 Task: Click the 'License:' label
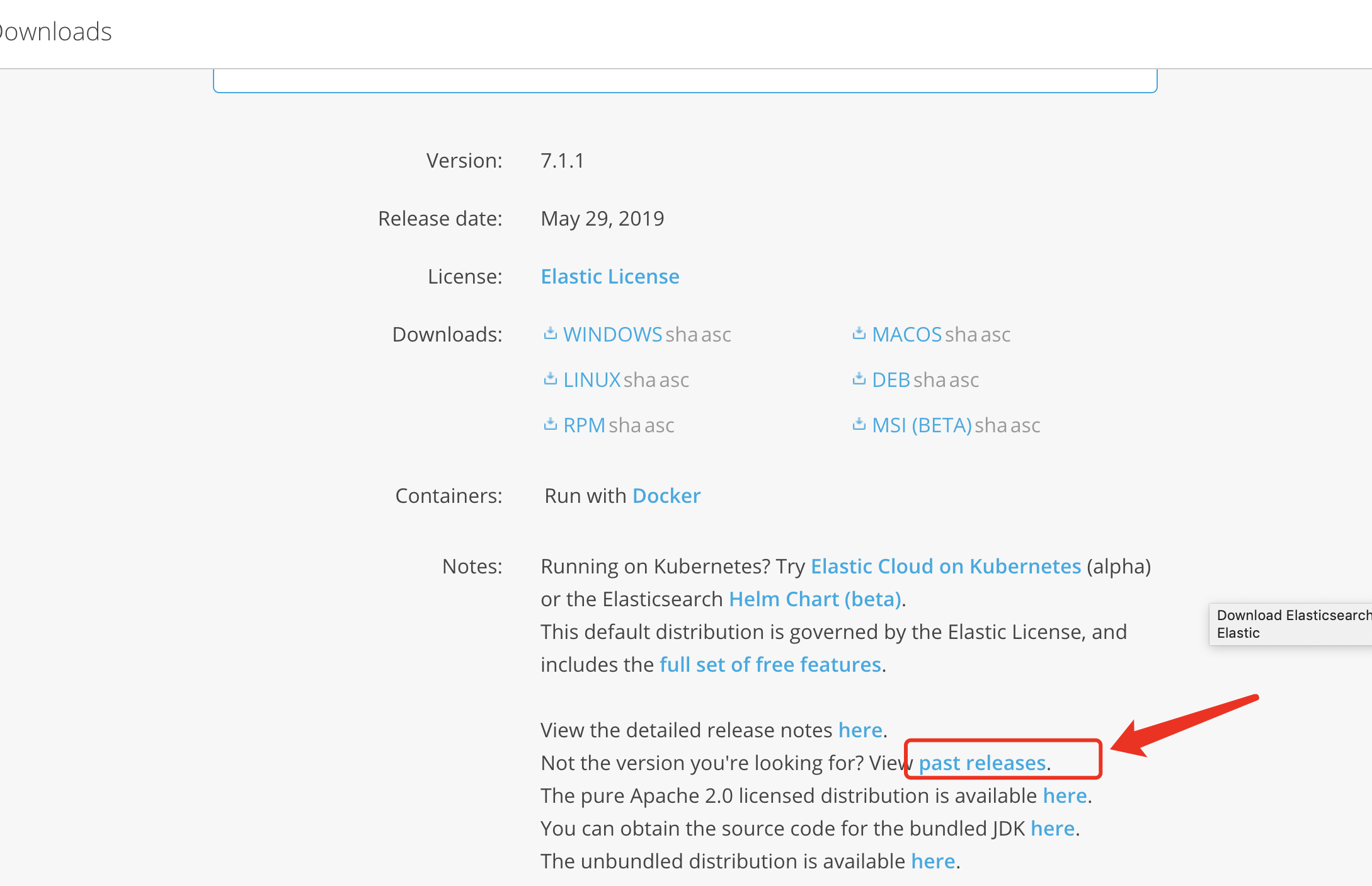[x=465, y=277]
